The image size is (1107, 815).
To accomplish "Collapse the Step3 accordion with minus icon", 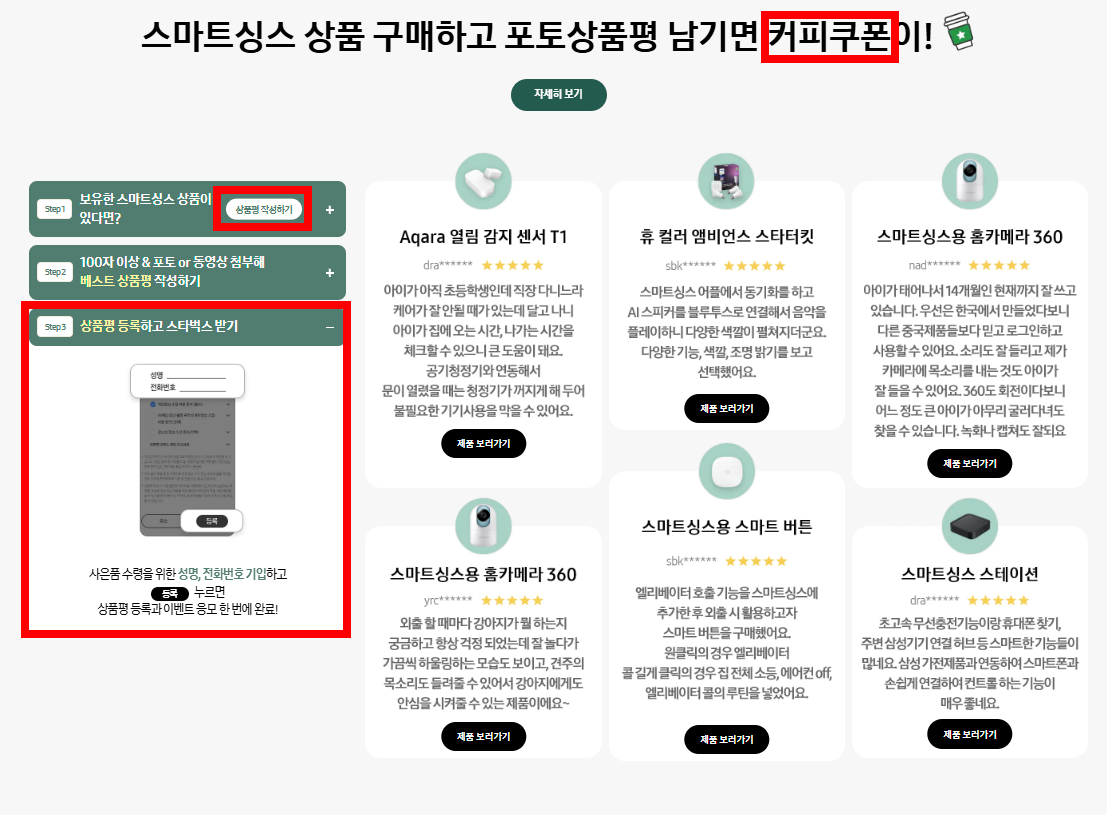I will point(330,327).
